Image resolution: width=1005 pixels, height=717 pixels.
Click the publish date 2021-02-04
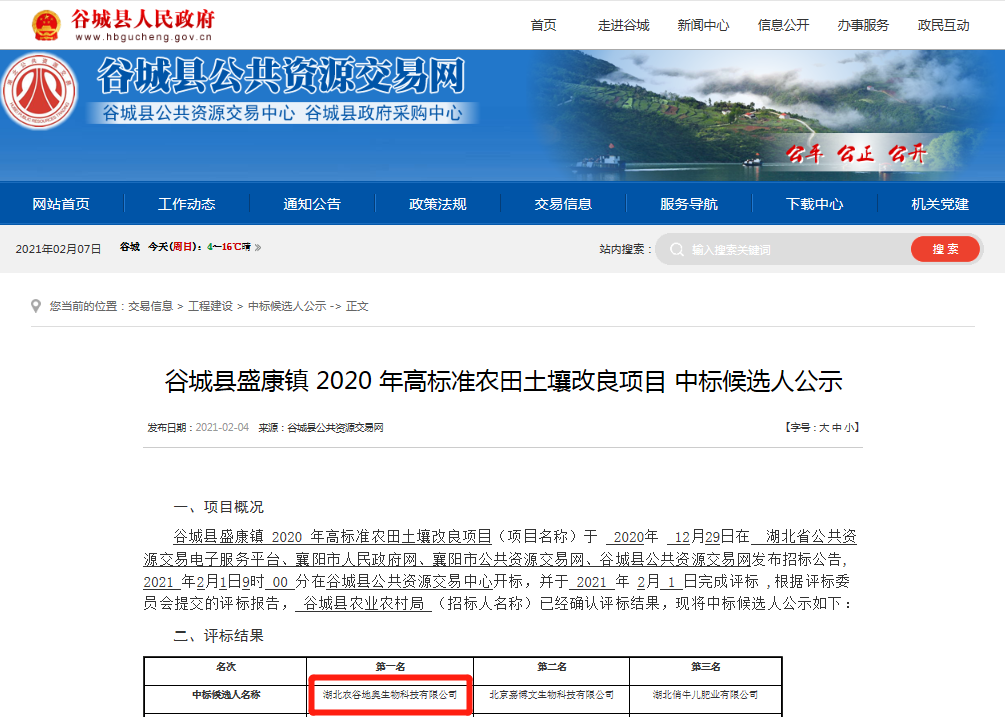[x=222, y=427]
